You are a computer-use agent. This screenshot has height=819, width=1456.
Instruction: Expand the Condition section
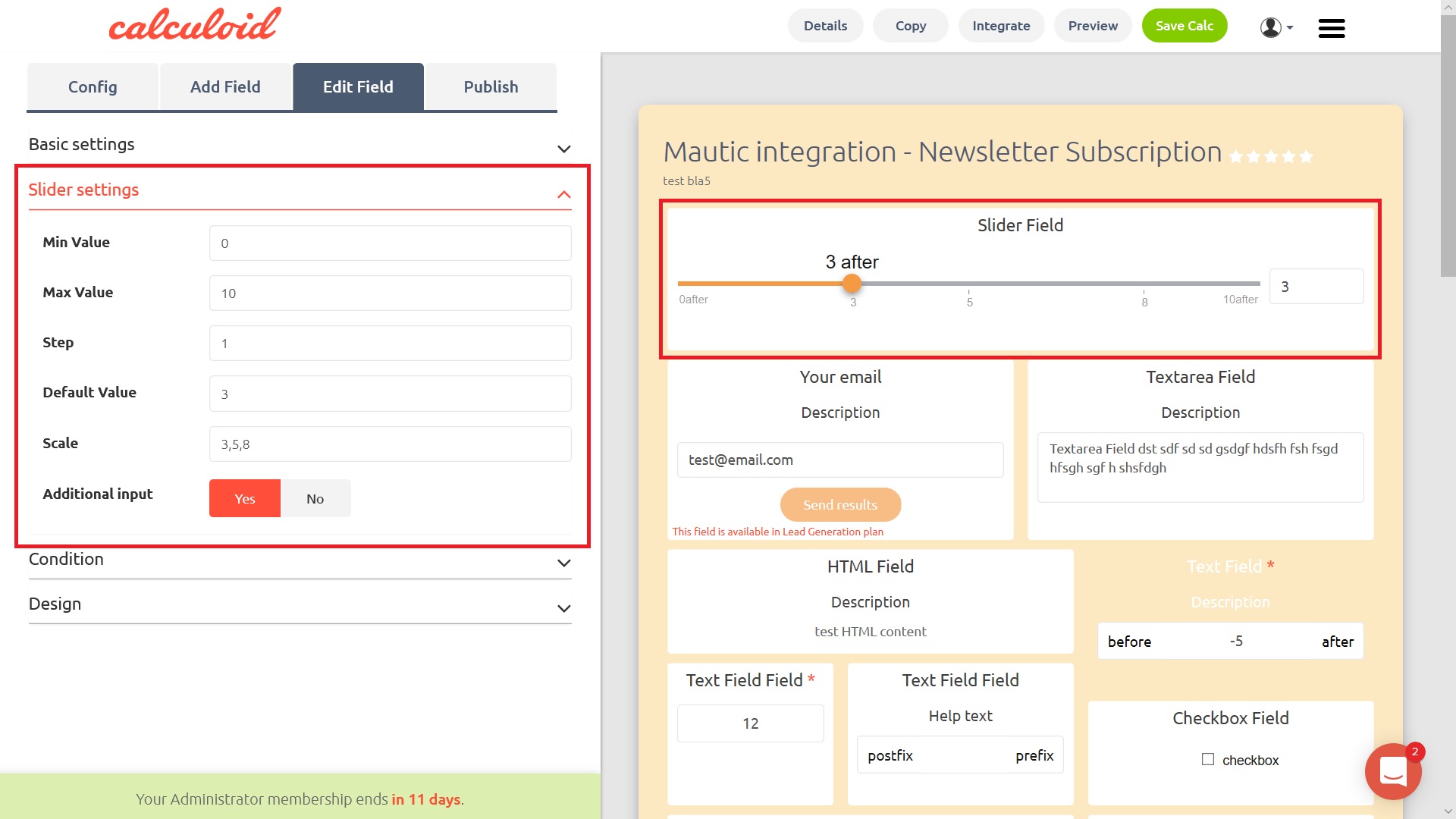(563, 563)
